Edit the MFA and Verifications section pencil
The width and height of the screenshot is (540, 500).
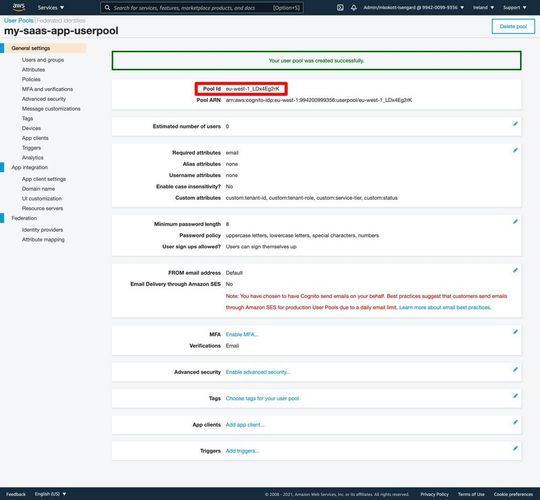pos(515,332)
